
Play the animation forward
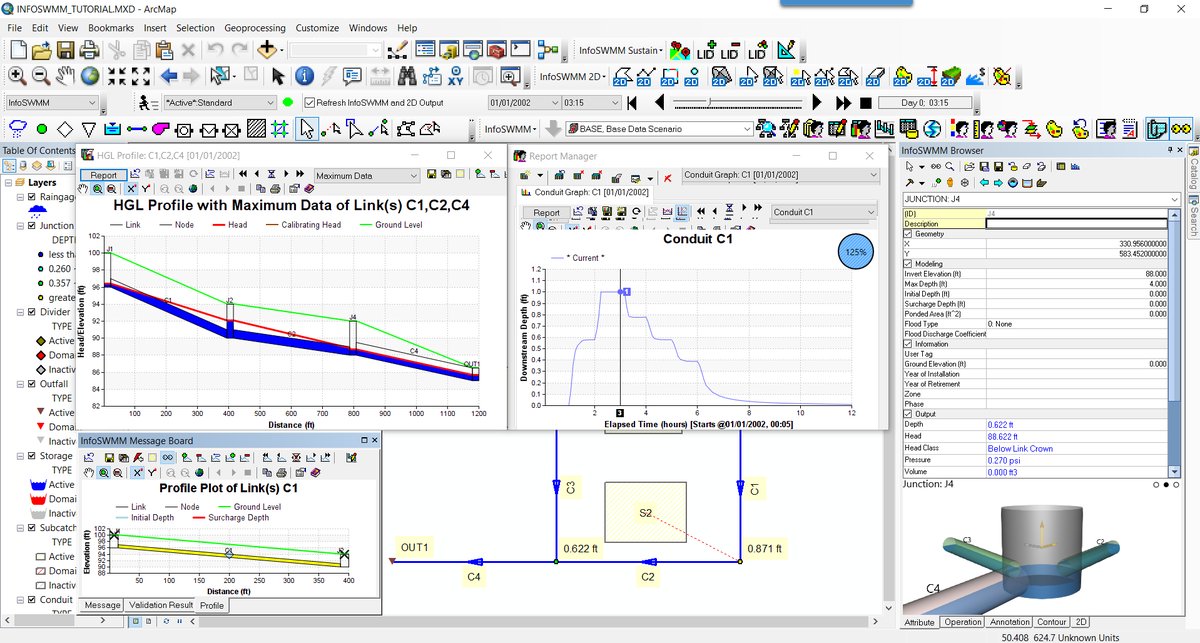pyautogui.click(x=817, y=102)
